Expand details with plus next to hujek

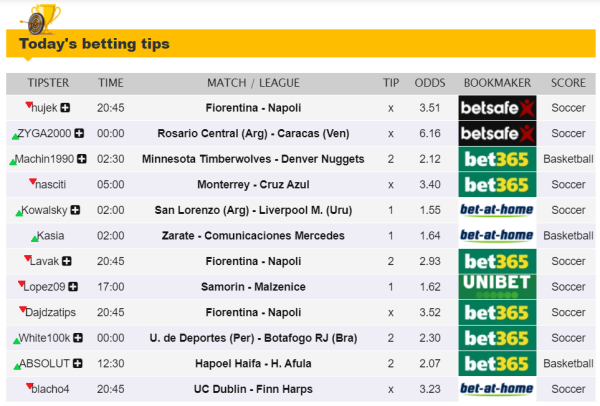(66, 107)
